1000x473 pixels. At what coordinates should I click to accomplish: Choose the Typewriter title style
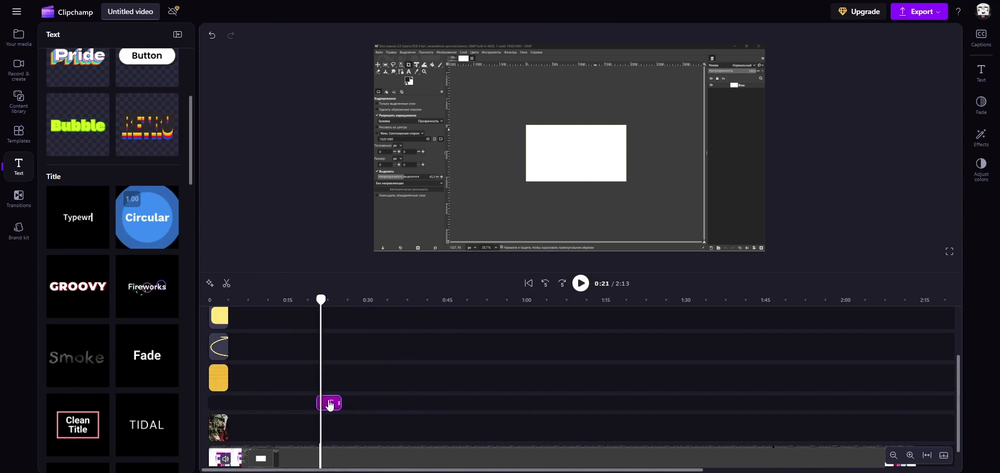click(x=78, y=217)
